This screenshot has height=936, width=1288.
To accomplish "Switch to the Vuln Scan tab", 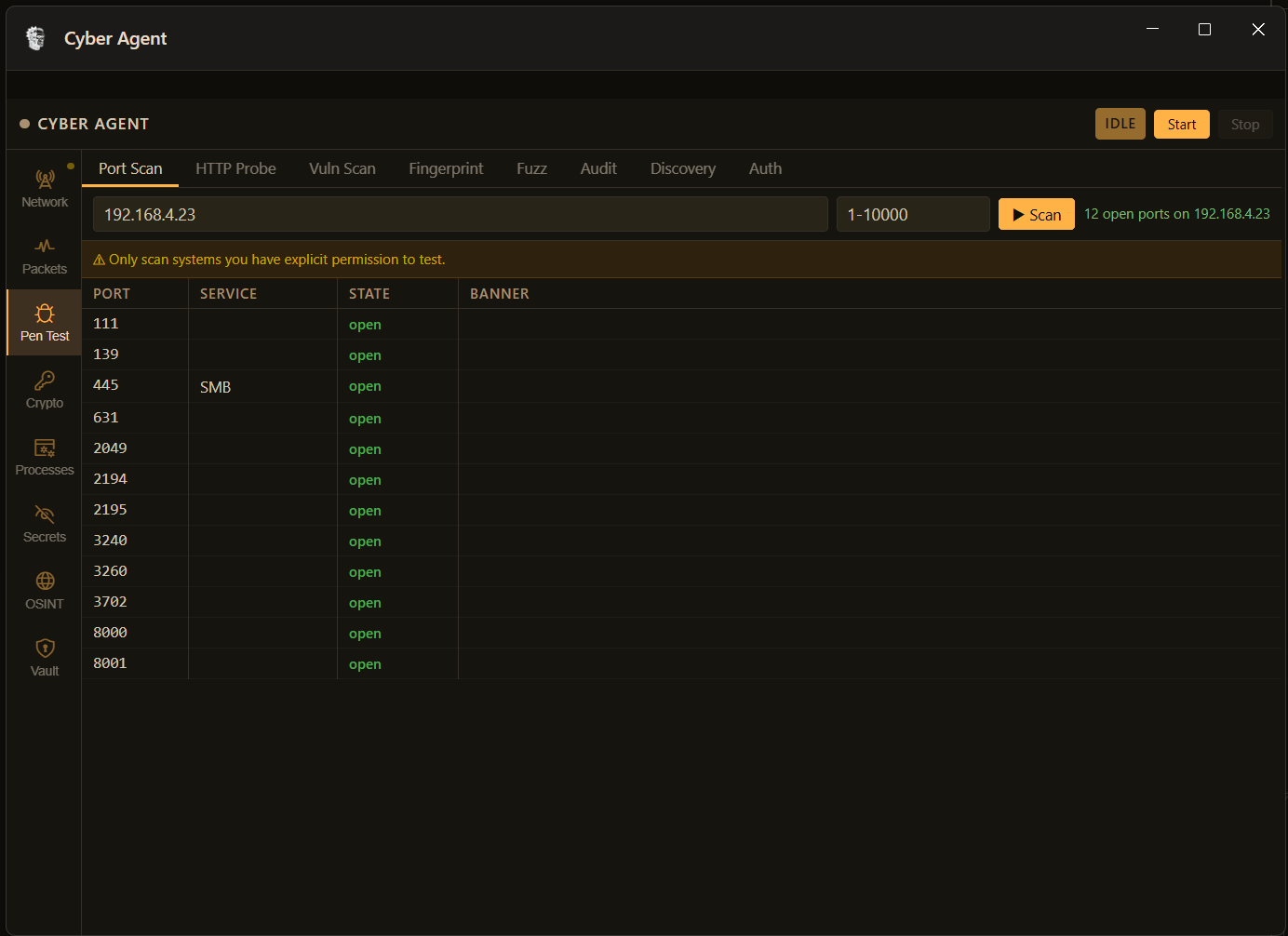I will (x=342, y=168).
